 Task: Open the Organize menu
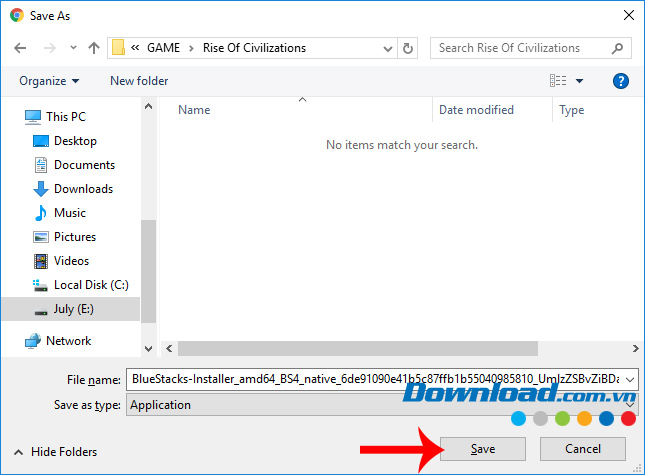49,81
